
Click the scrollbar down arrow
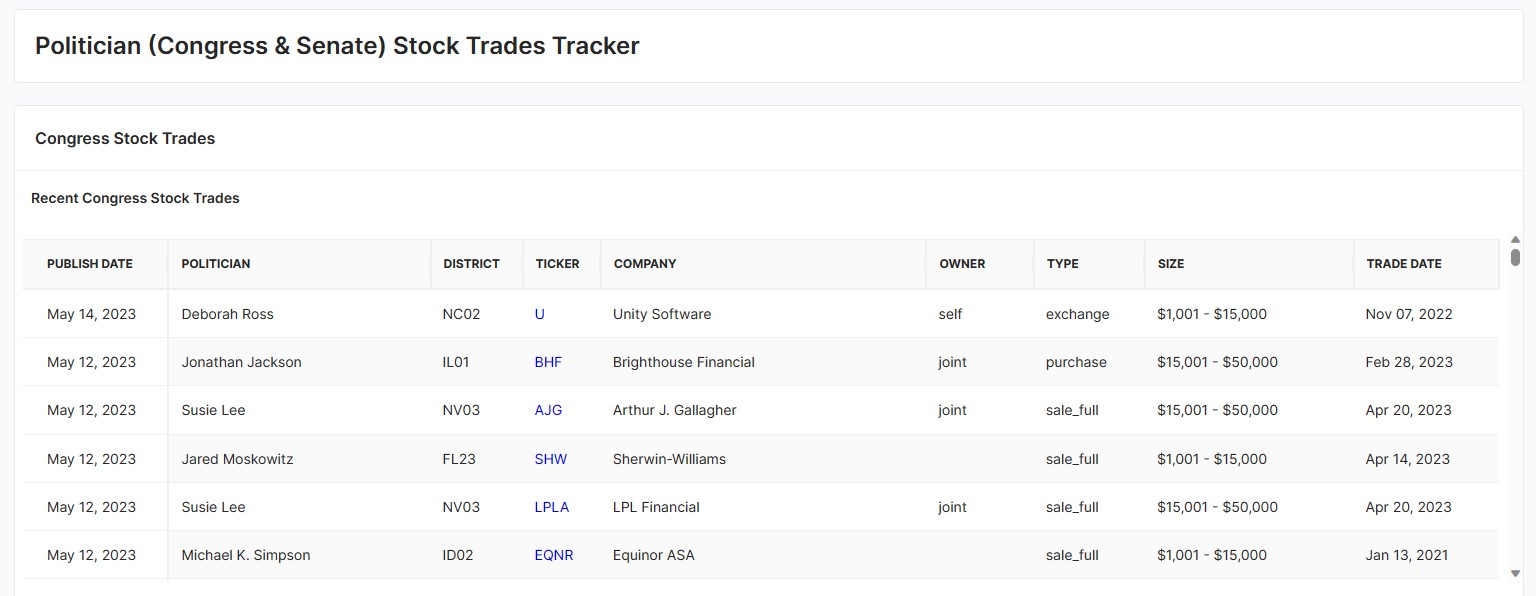pyautogui.click(x=1515, y=573)
